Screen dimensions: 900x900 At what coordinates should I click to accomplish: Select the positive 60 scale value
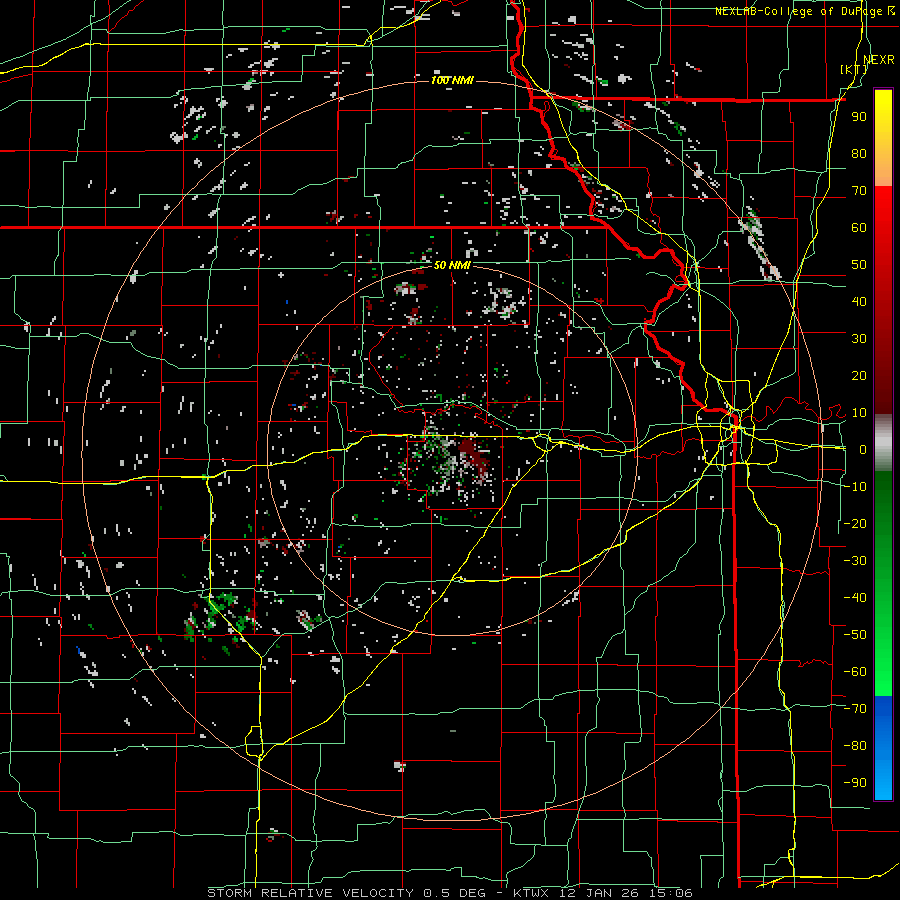coord(859,228)
